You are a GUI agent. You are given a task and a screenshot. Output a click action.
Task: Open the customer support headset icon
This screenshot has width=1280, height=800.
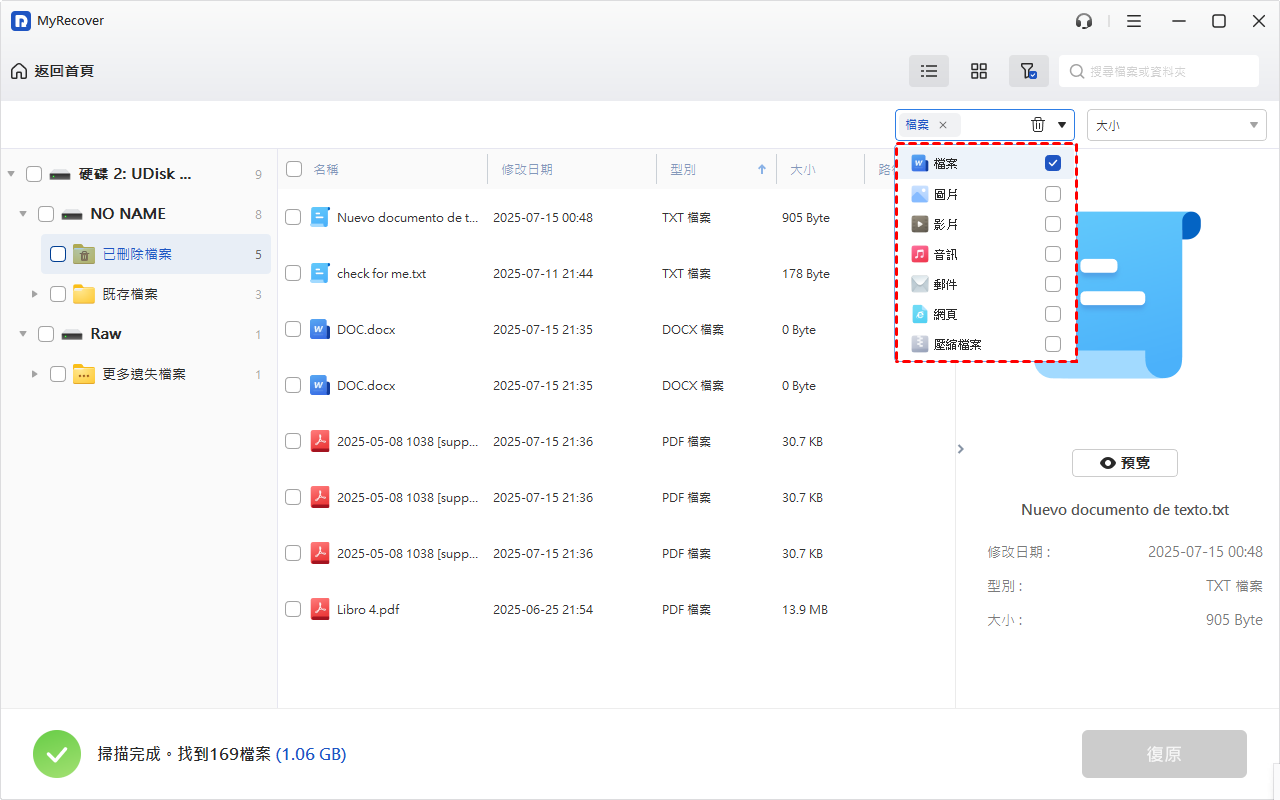1084,21
